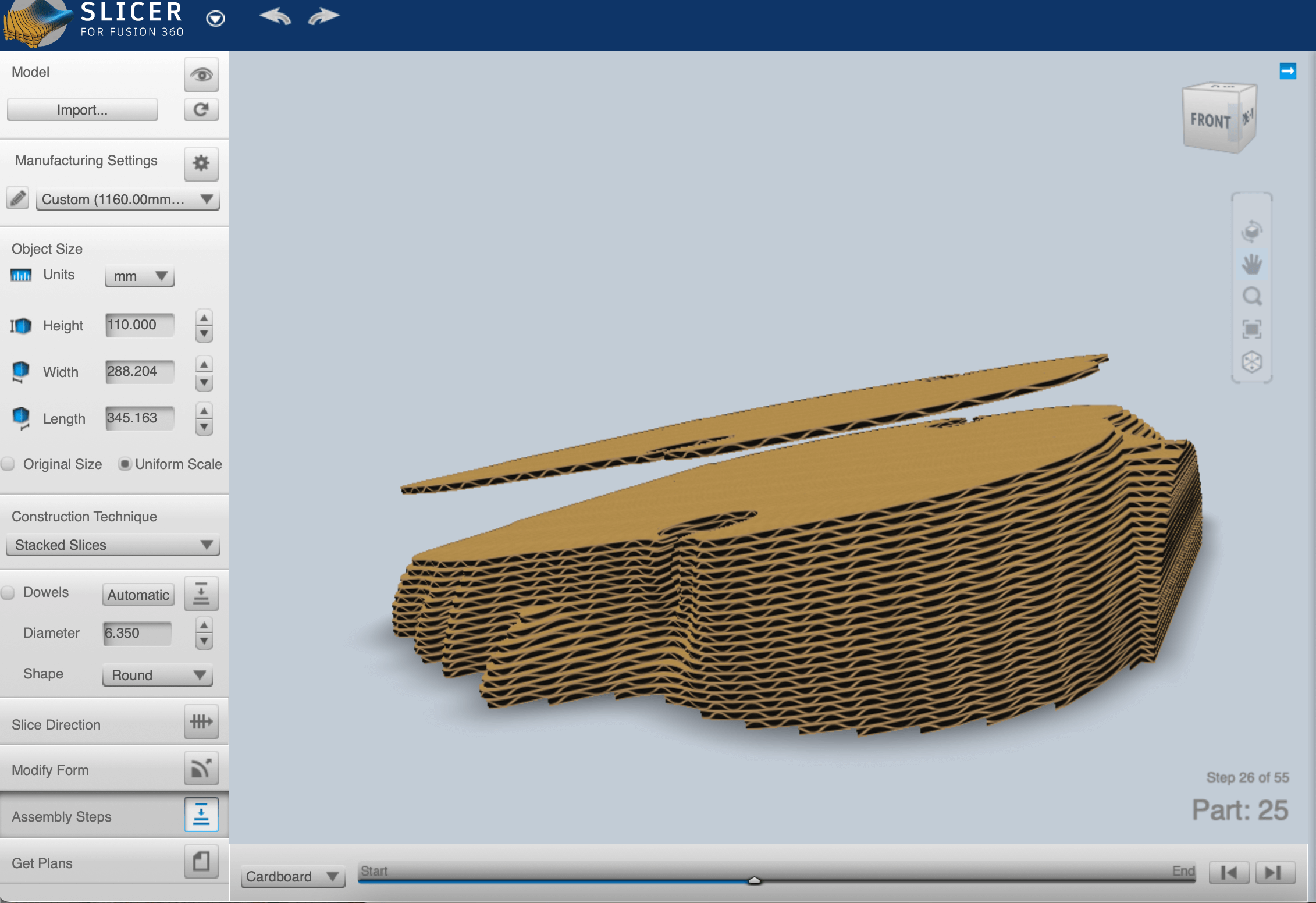Open the Units mm dropdown
The width and height of the screenshot is (1316, 903).
click(140, 276)
